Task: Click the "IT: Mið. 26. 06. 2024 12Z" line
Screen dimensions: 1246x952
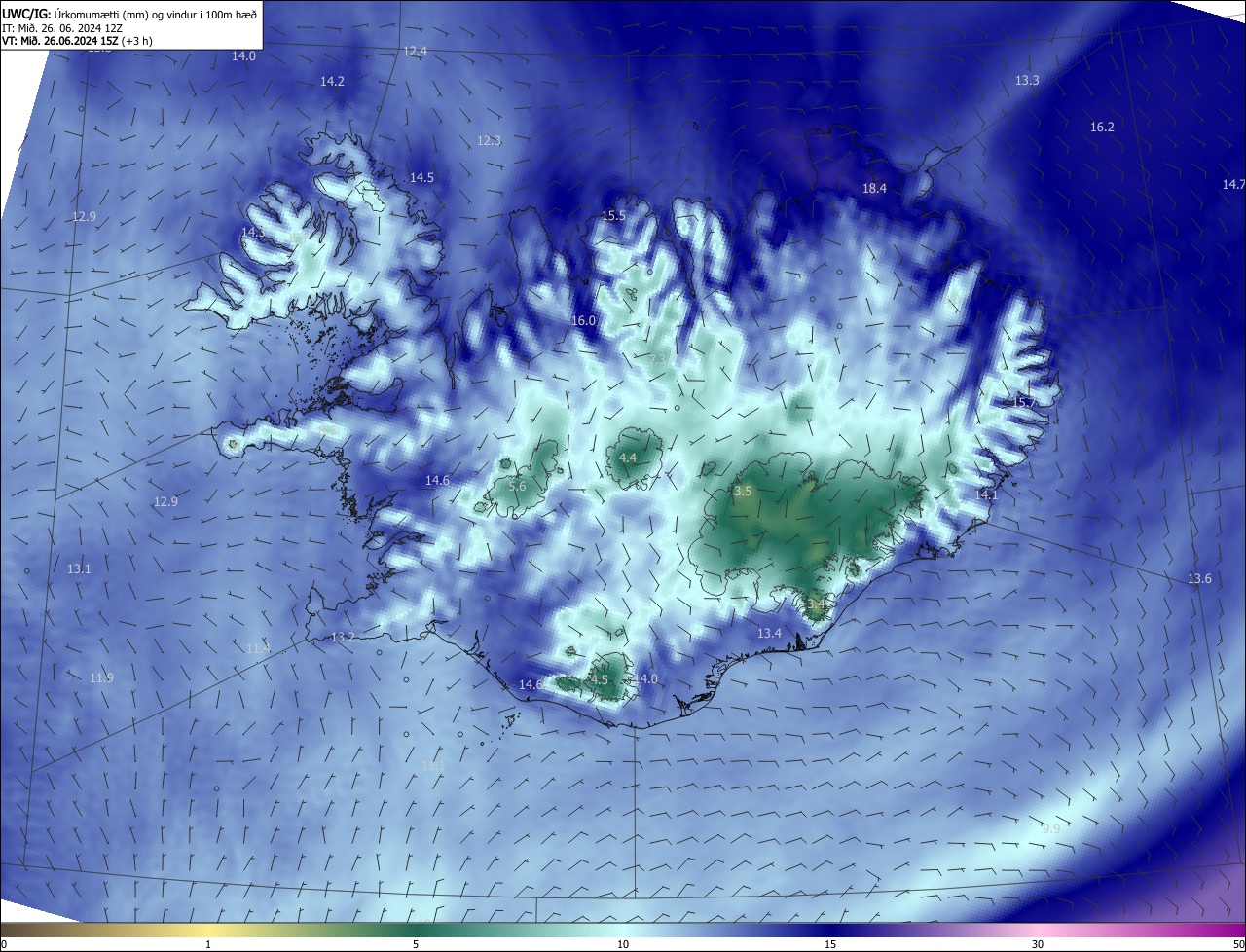Action: click(60, 28)
